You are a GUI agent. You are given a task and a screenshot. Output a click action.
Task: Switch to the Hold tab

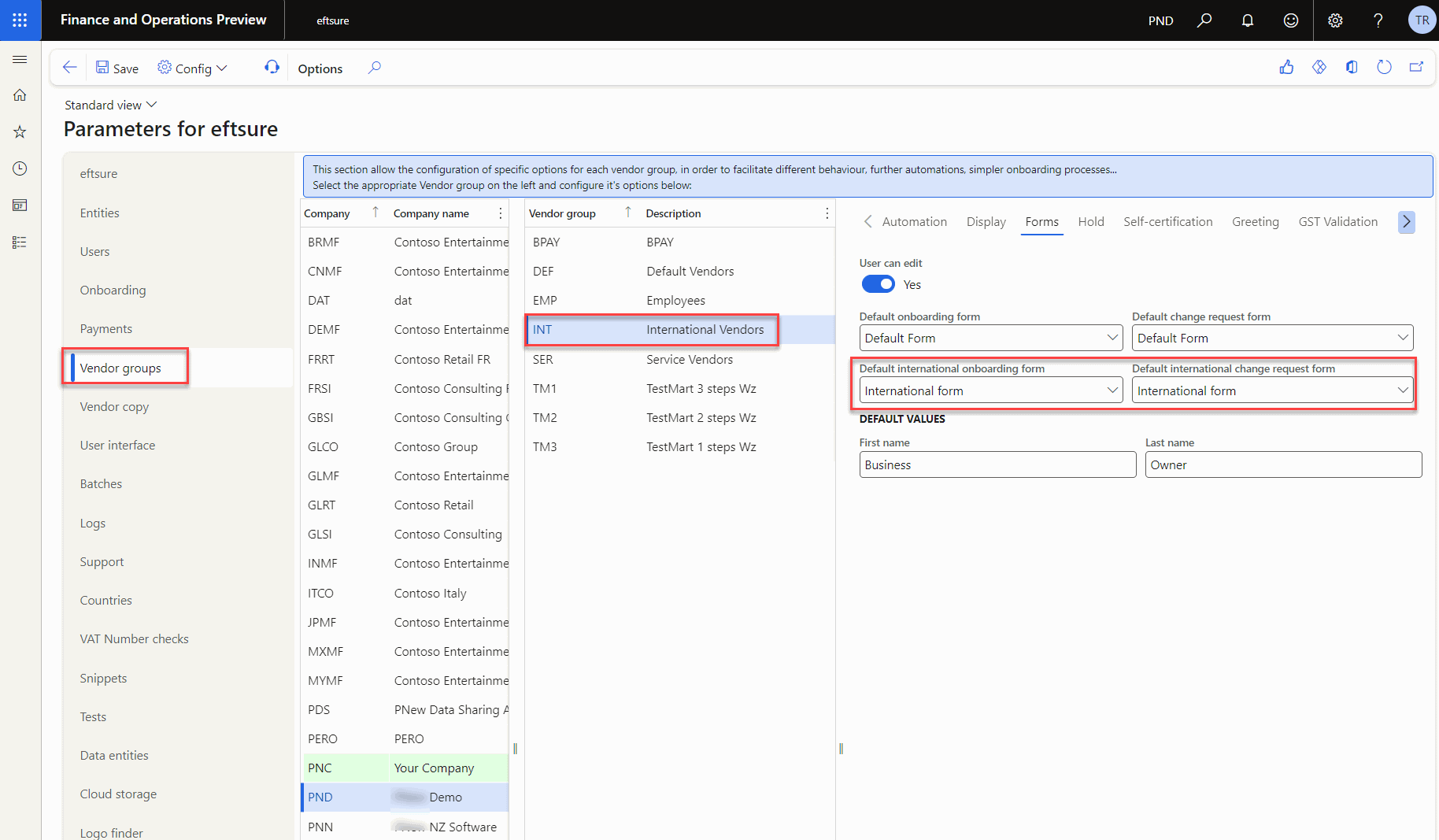tap(1091, 222)
